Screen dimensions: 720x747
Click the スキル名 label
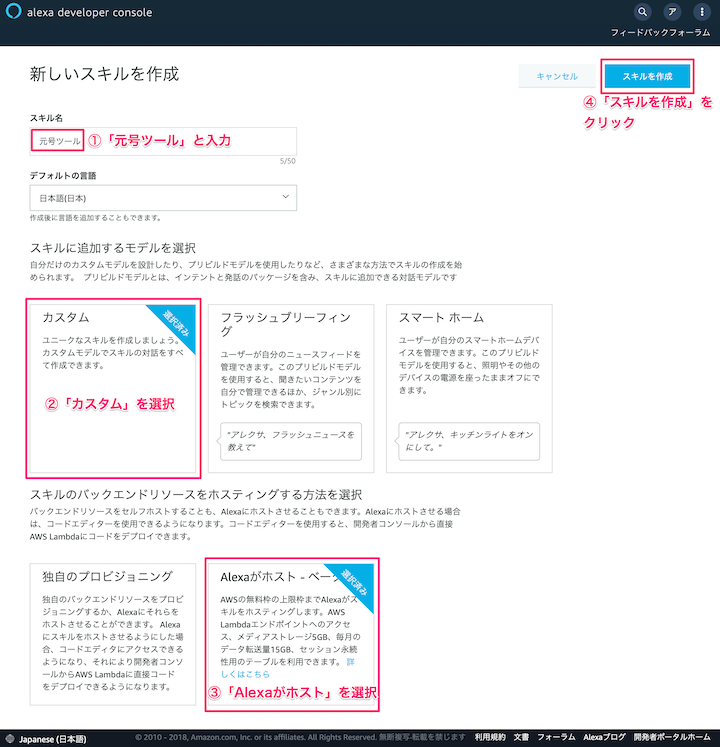coord(46,118)
